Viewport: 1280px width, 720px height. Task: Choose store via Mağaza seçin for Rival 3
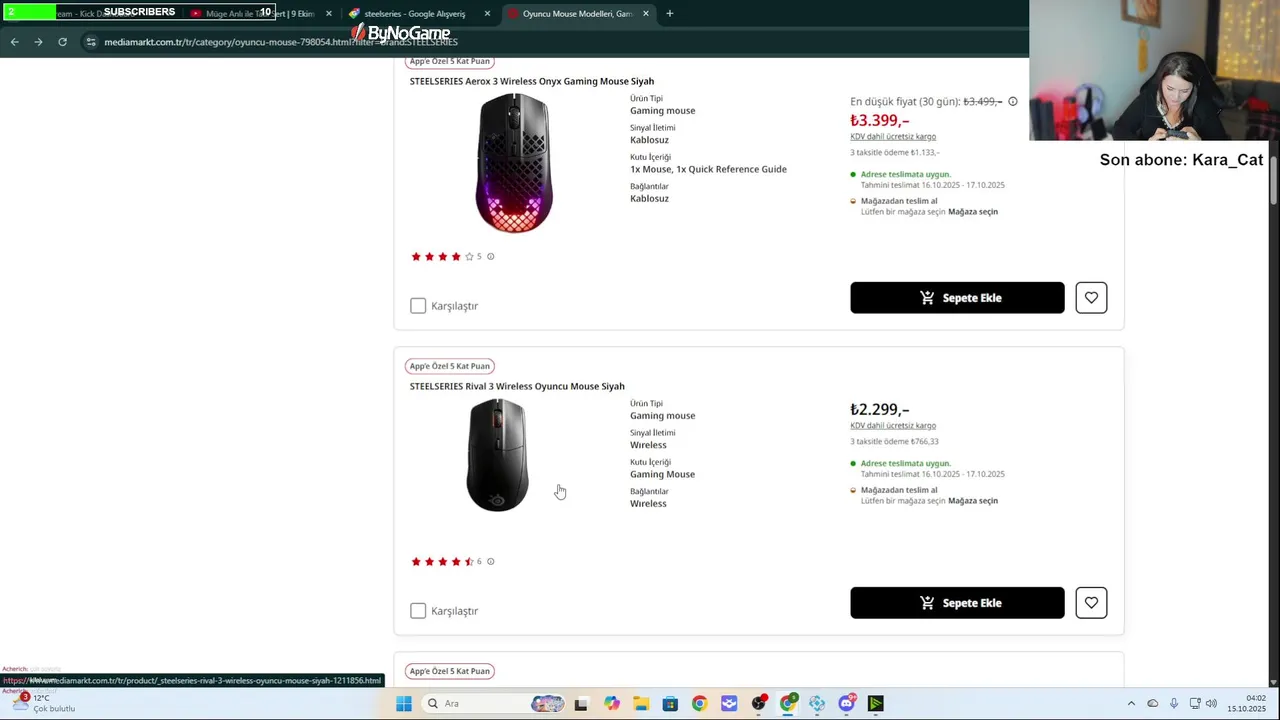[x=973, y=501]
